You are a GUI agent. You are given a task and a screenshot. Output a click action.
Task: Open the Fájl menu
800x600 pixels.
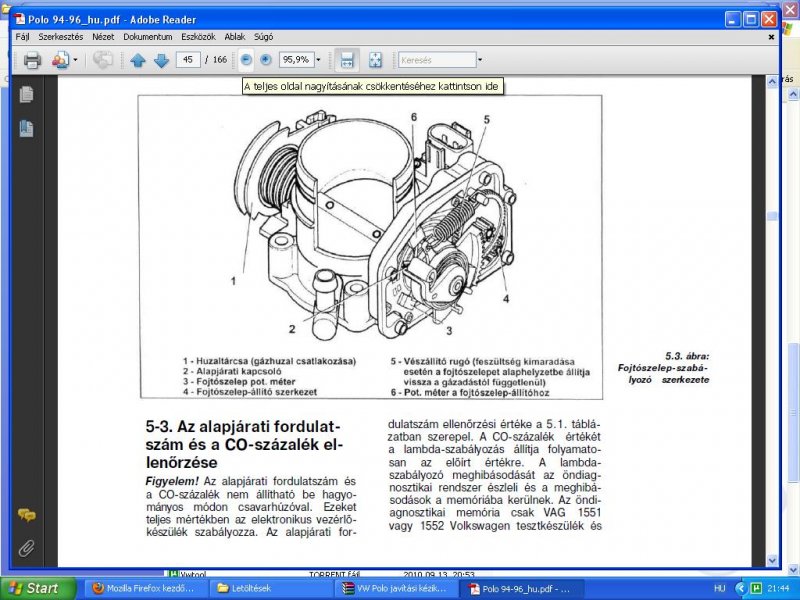click(22, 37)
